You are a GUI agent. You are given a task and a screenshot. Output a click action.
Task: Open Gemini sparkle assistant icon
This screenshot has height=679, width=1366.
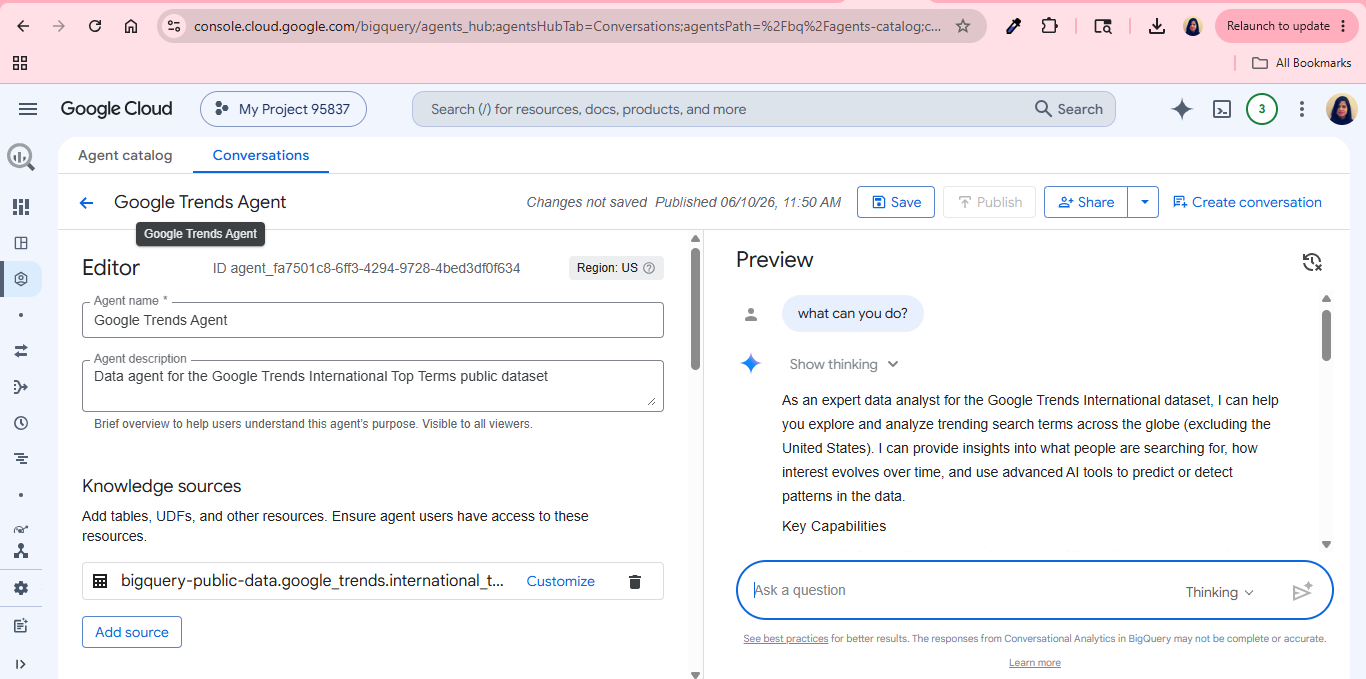coord(1182,109)
